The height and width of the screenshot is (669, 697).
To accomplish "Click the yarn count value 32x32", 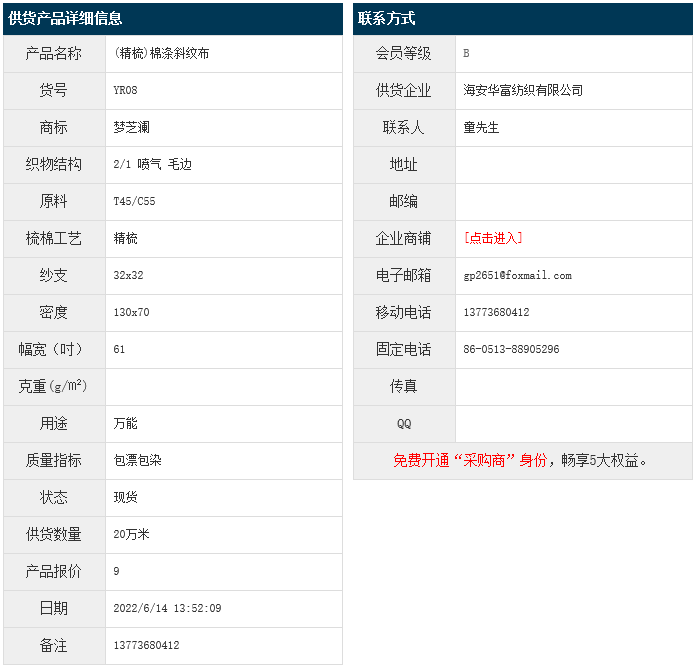I will click(129, 276).
